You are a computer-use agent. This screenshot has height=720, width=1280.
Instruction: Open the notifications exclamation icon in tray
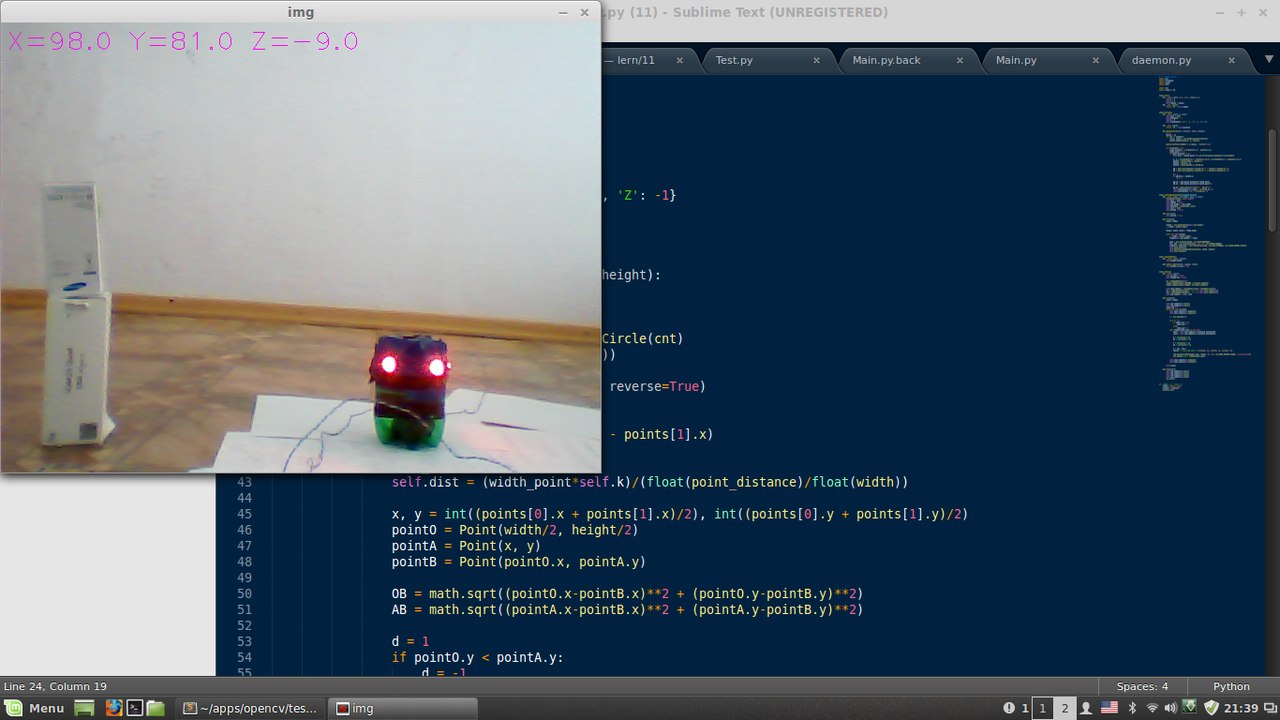pos(1009,708)
